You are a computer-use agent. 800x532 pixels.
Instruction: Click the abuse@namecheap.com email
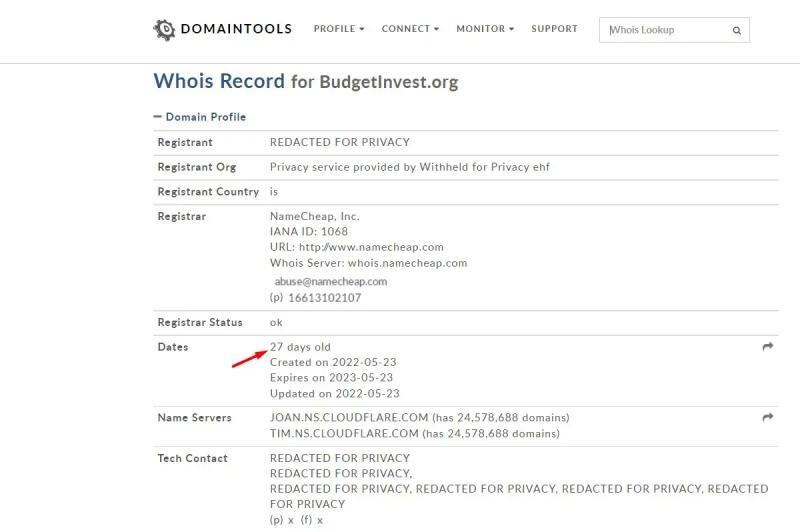point(331,282)
